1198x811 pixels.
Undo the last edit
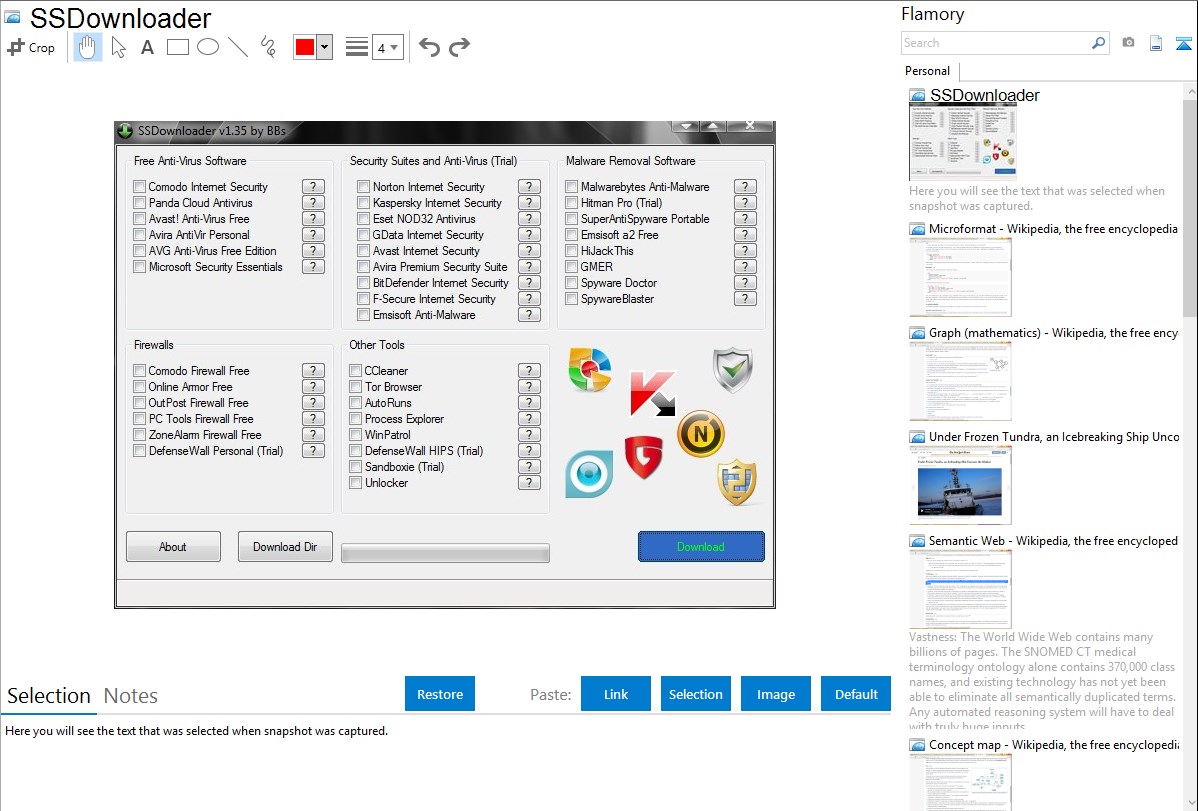pos(429,47)
